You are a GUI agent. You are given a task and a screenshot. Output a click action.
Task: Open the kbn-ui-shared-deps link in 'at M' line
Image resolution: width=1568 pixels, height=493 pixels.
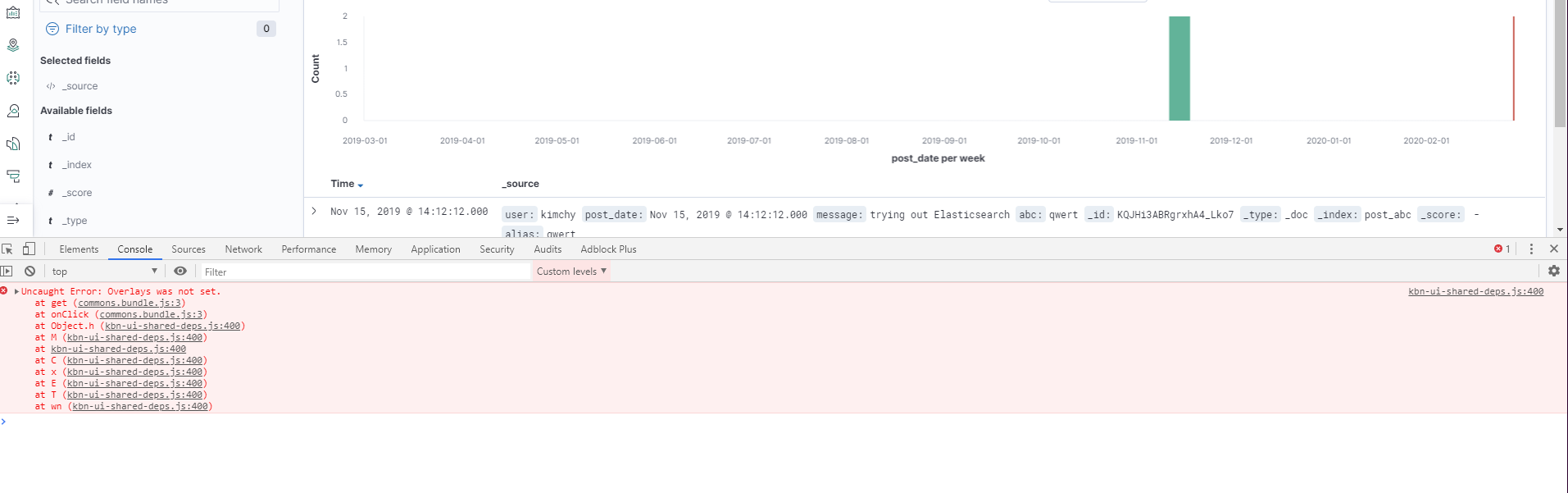pos(135,337)
